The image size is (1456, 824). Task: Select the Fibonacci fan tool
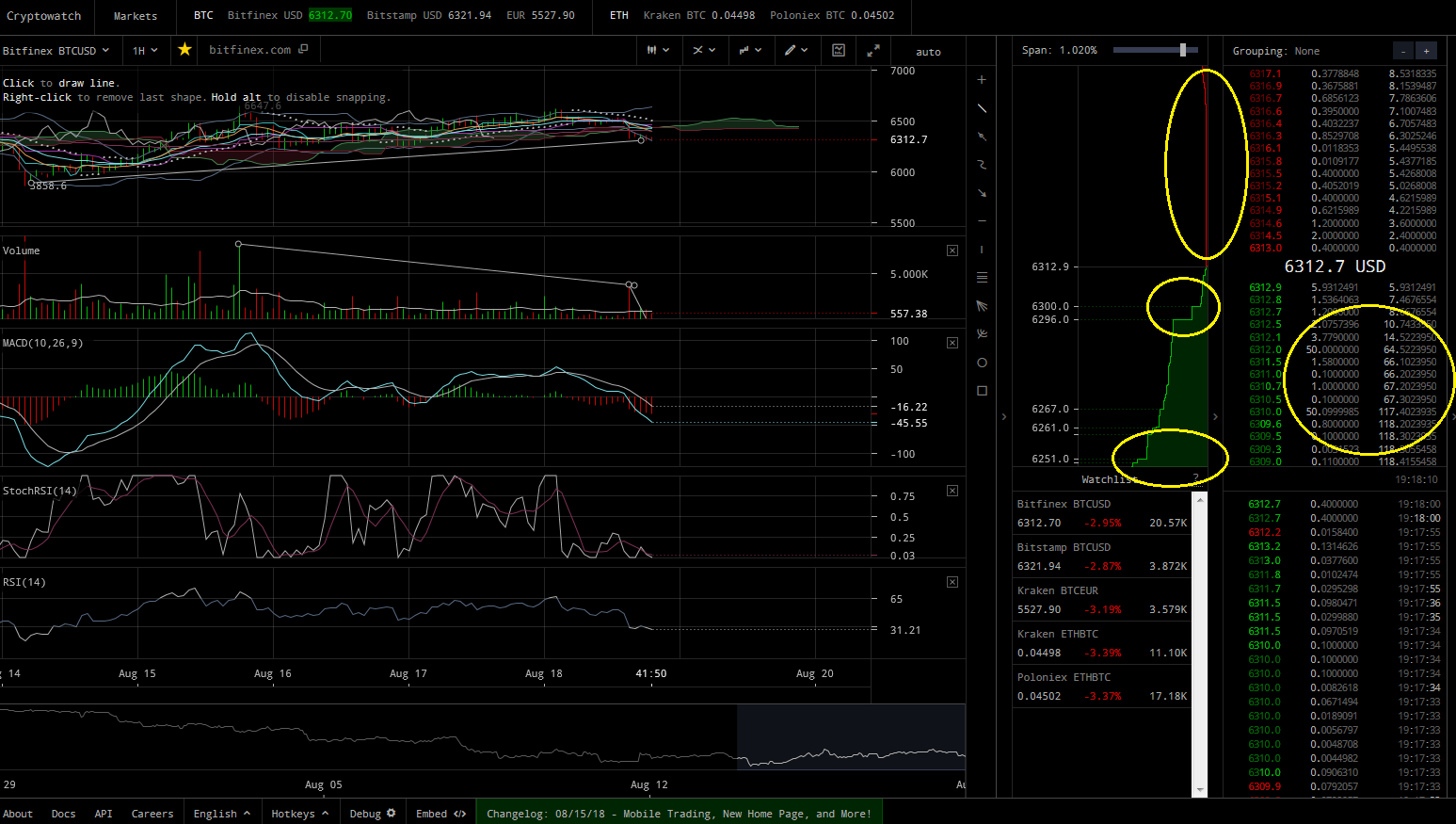point(982,306)
